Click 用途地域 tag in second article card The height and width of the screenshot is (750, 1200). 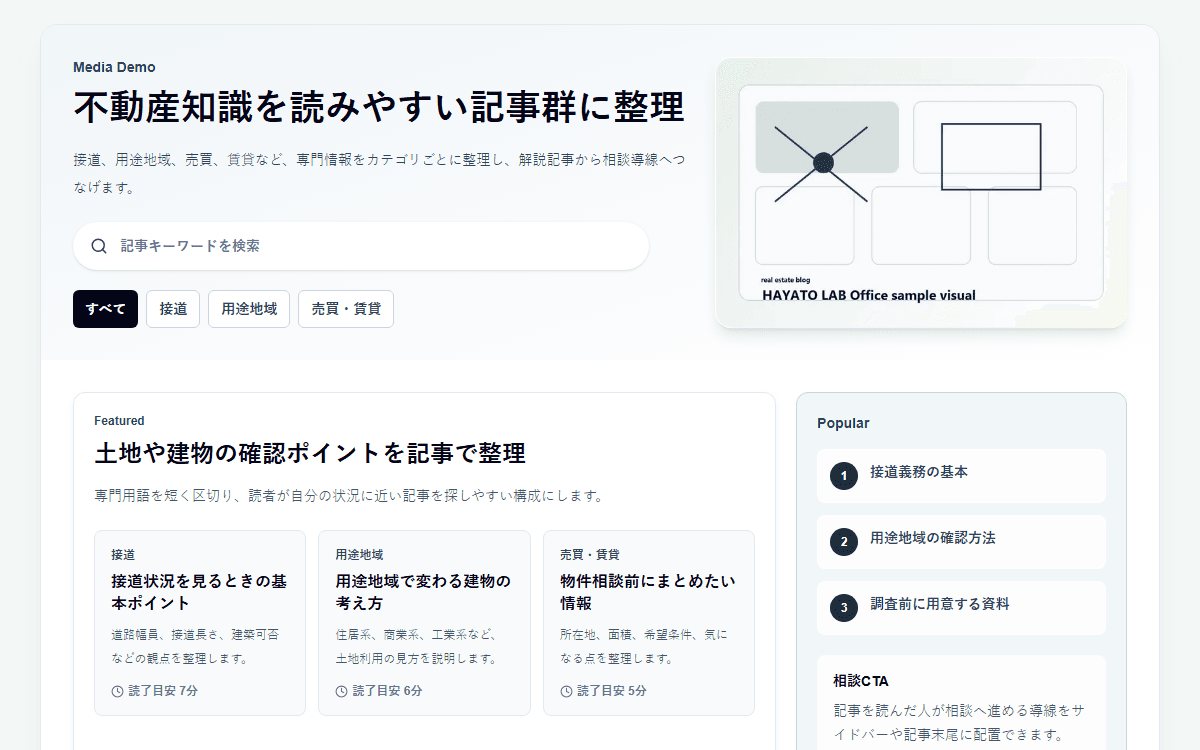(360, 554)
